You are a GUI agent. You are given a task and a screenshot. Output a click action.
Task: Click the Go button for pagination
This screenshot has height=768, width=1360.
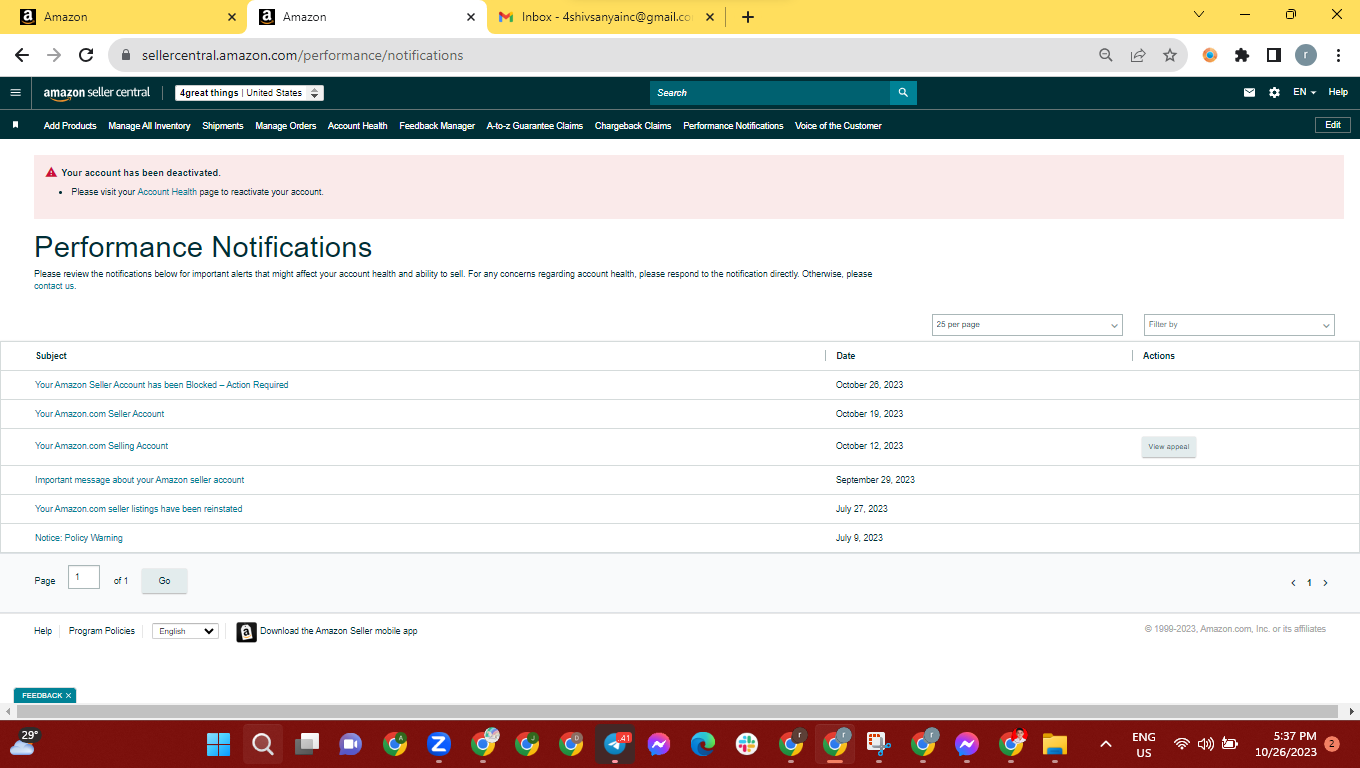164,581
